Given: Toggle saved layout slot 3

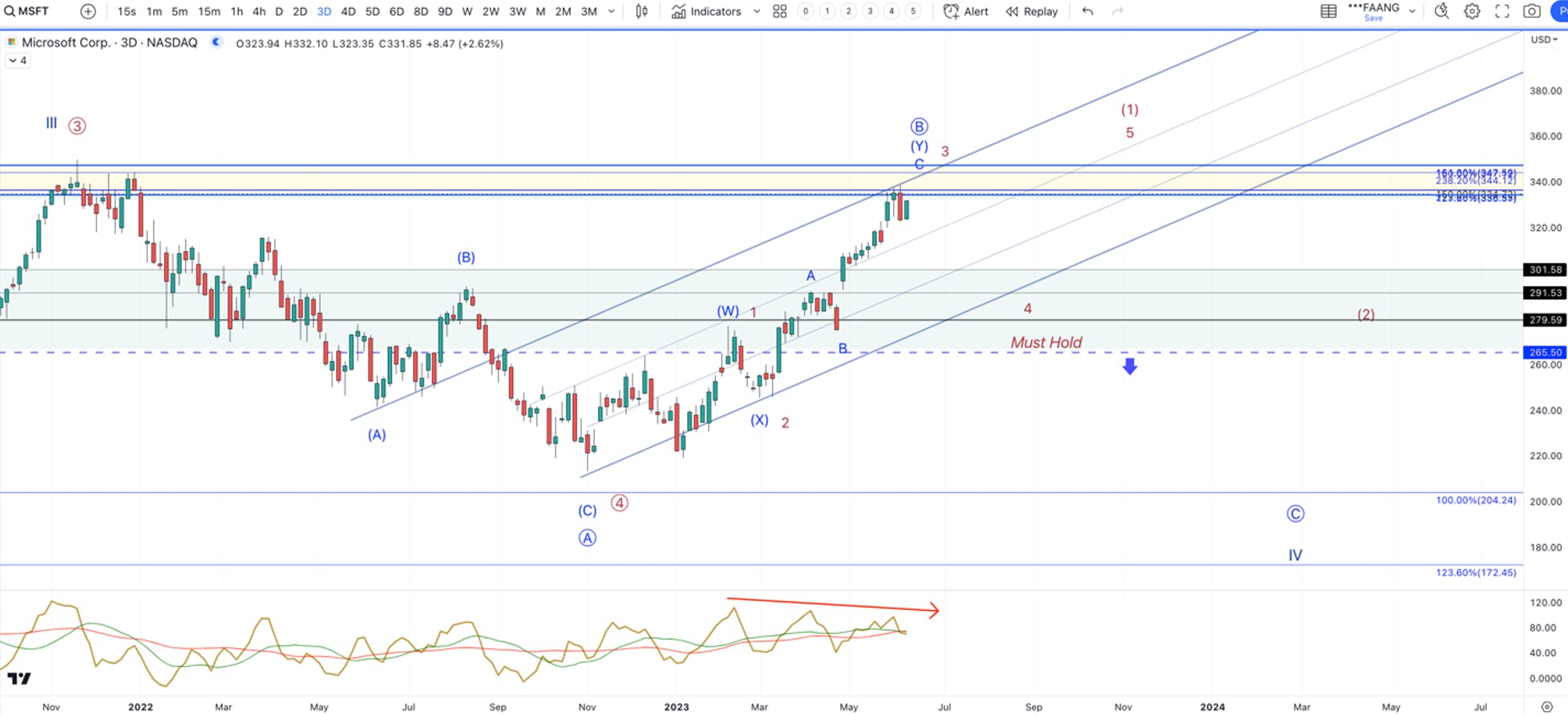Looking at the screenshot, I should coord(870,11).
